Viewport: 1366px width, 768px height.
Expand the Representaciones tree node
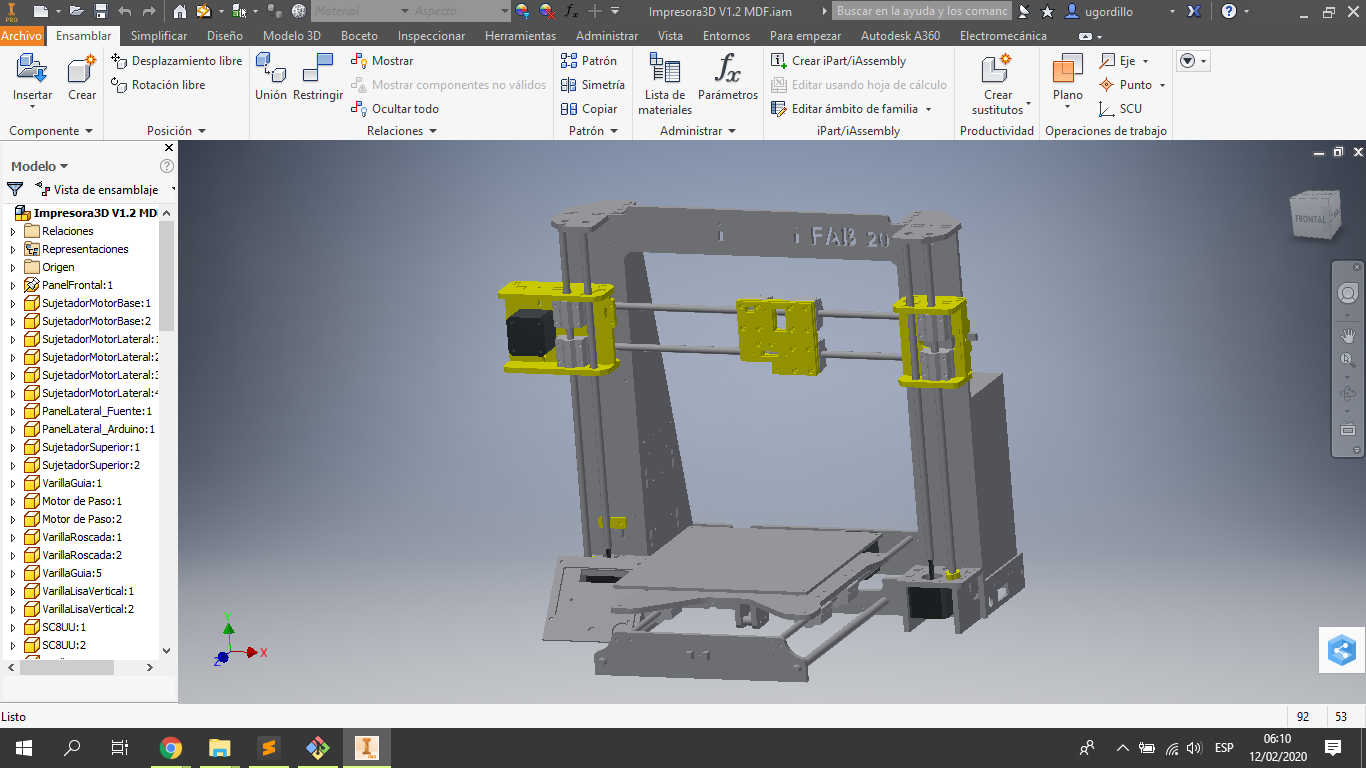point(13,249)
